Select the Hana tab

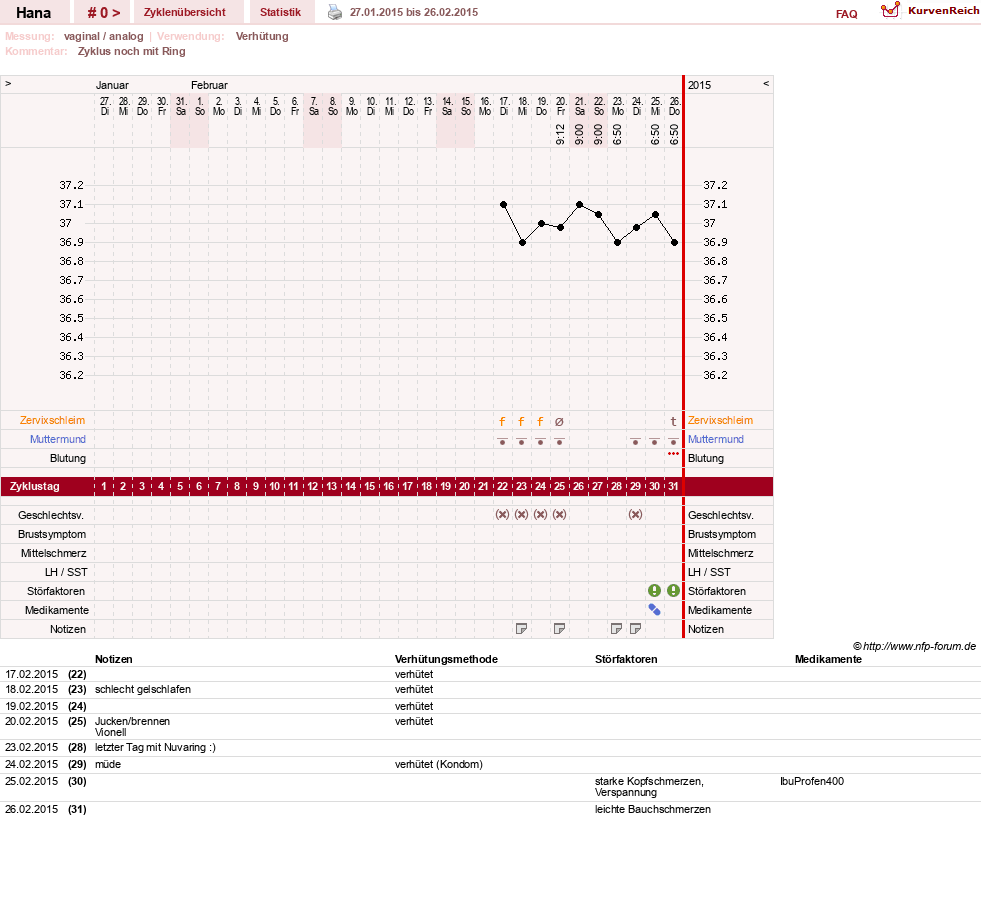pyautogui.click(x=33, y=13)
